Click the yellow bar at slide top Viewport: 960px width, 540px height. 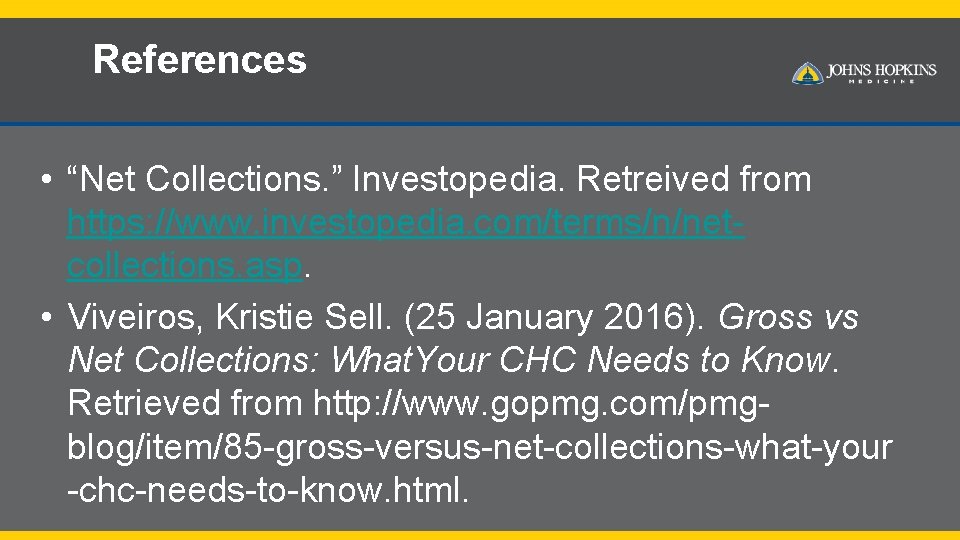(x=480, y=8)
